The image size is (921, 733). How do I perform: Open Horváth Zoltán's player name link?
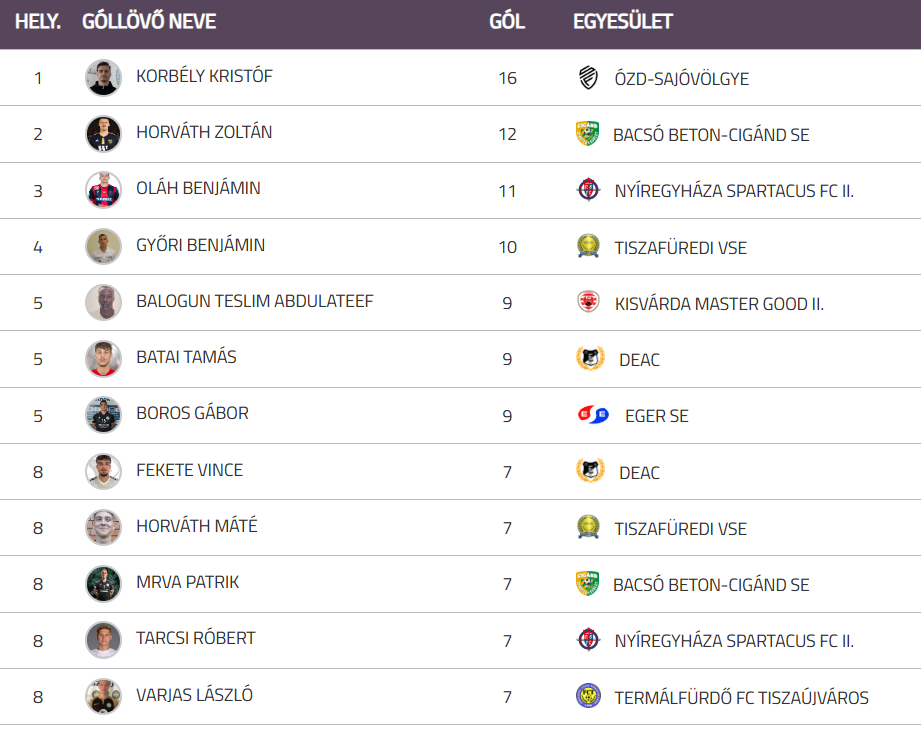click(204, 132)
